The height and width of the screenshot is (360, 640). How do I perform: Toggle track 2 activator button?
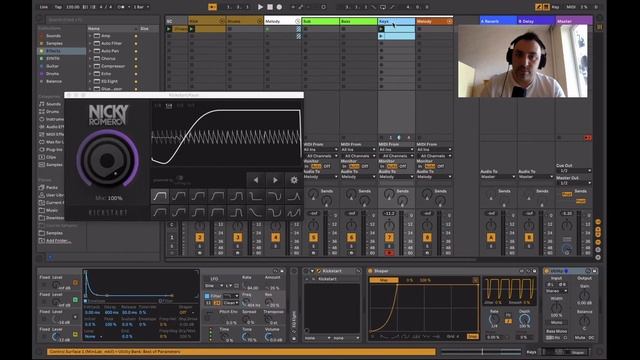coord(200,238)
